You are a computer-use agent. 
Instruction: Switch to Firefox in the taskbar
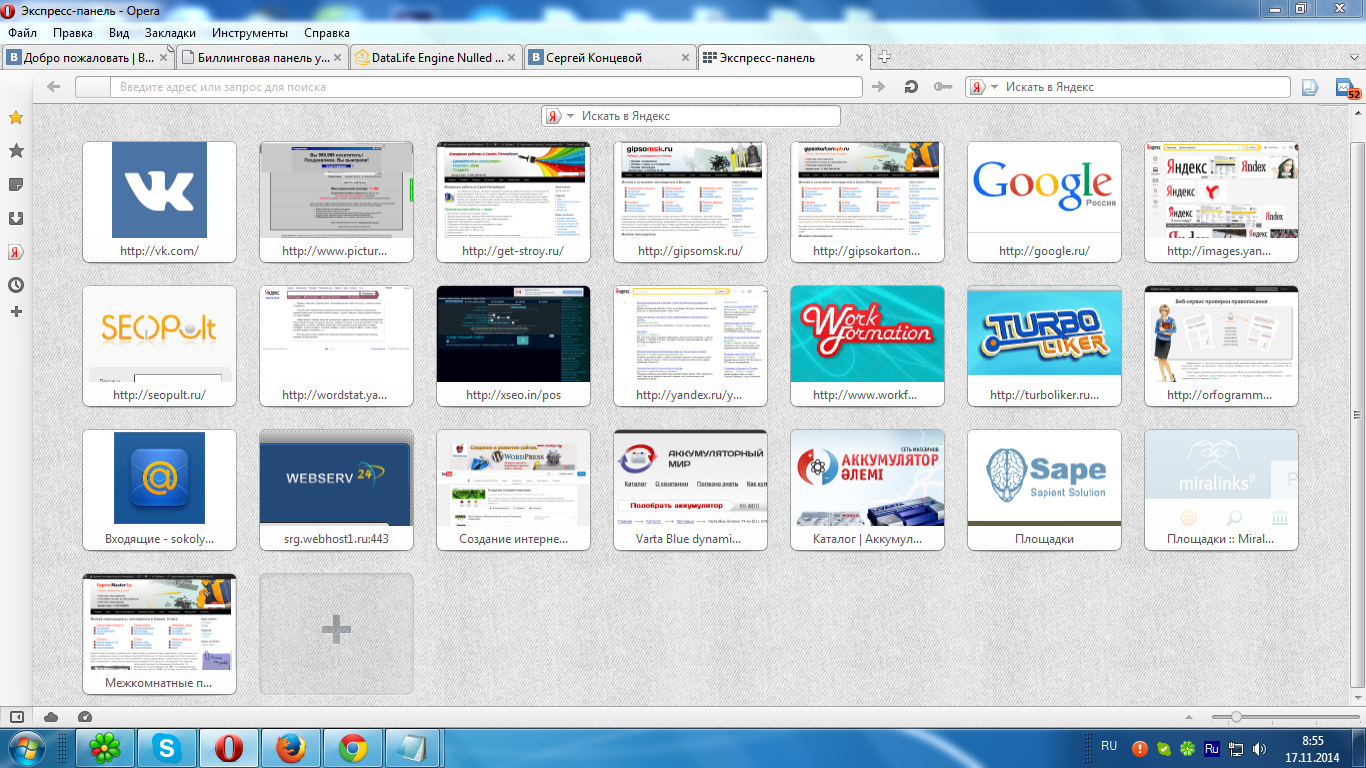click(x=291, y=748)
